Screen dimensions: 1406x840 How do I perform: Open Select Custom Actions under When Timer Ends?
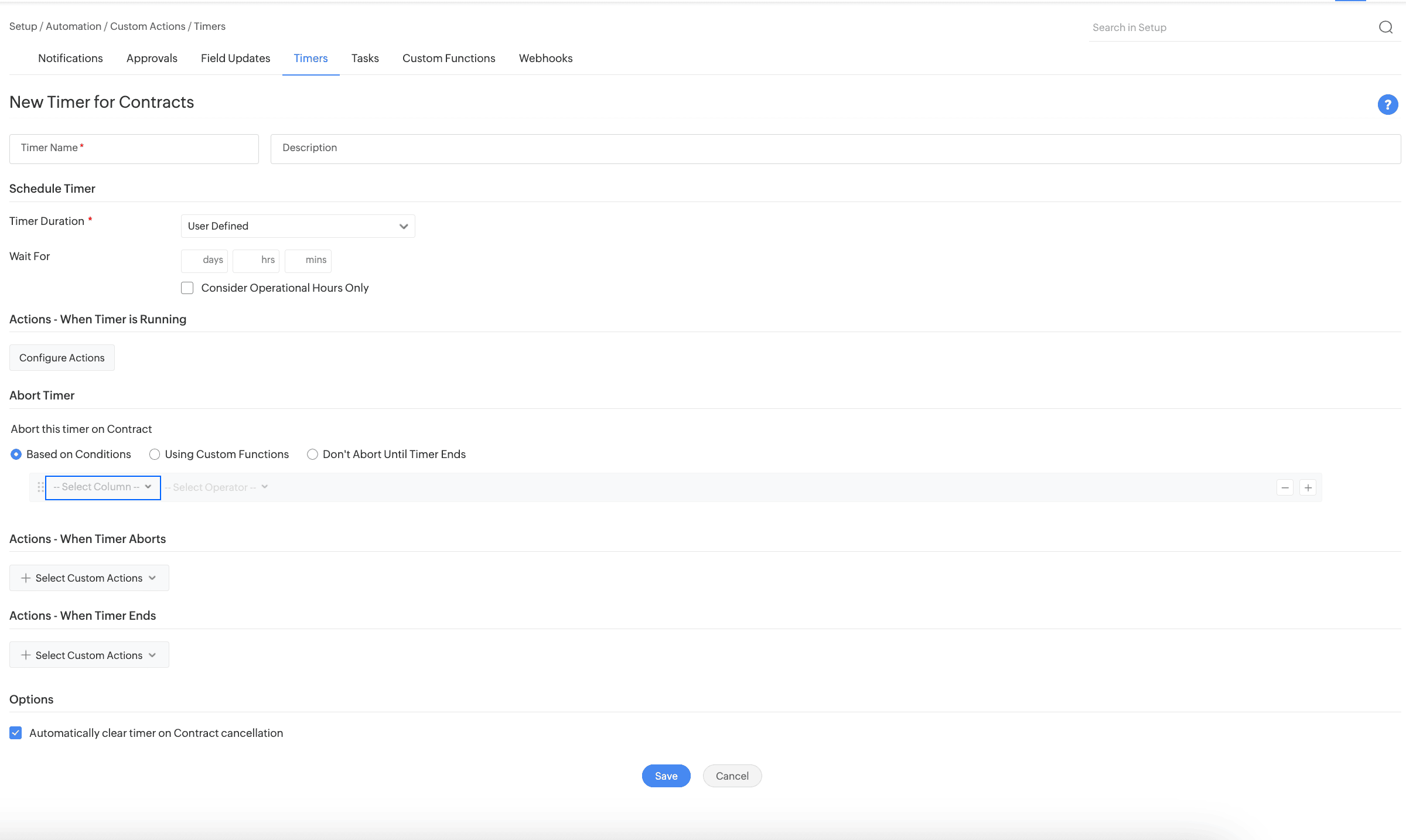click(x=89, y=655)
